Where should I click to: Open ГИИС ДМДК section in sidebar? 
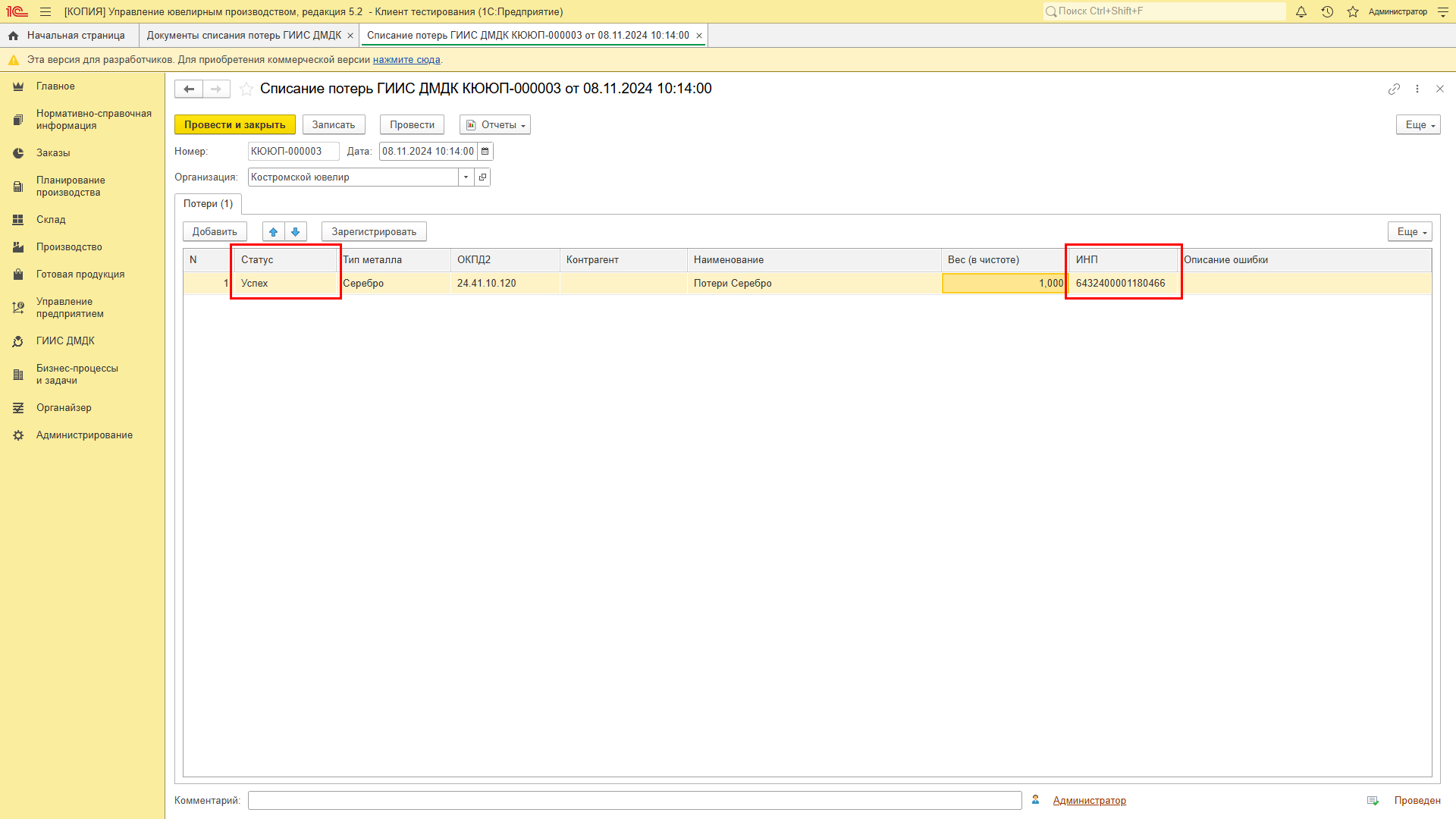point(65,341)
